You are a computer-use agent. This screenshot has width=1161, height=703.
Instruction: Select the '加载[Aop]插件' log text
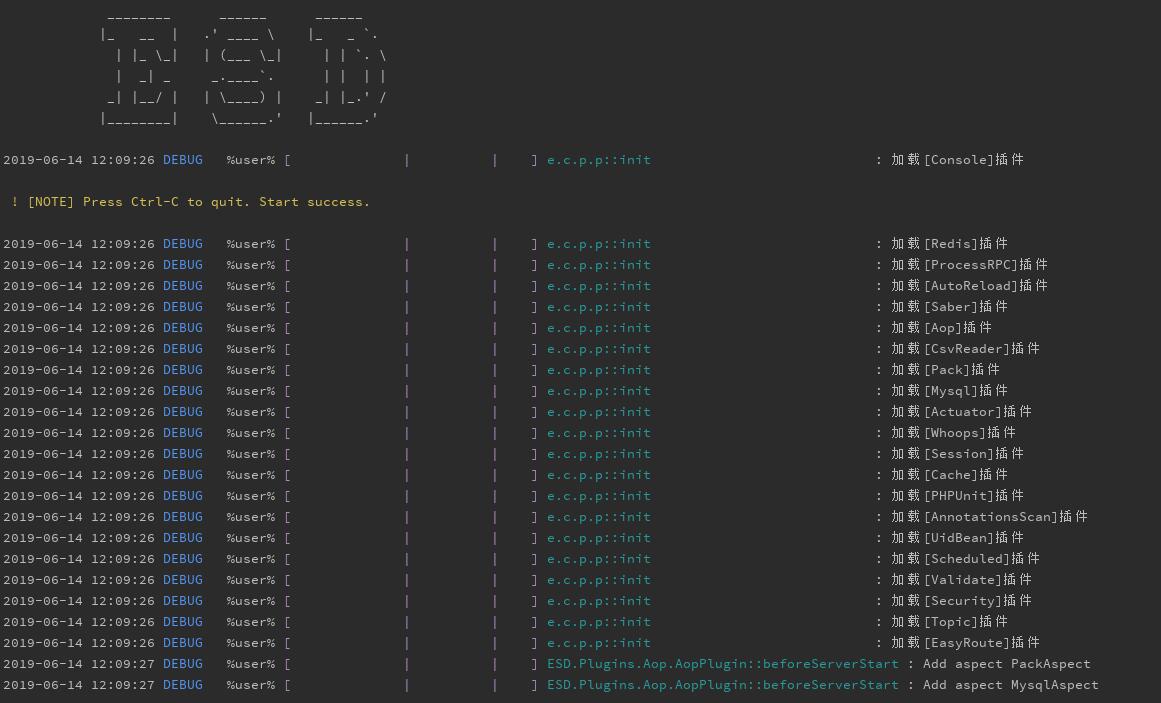[940, 327]
